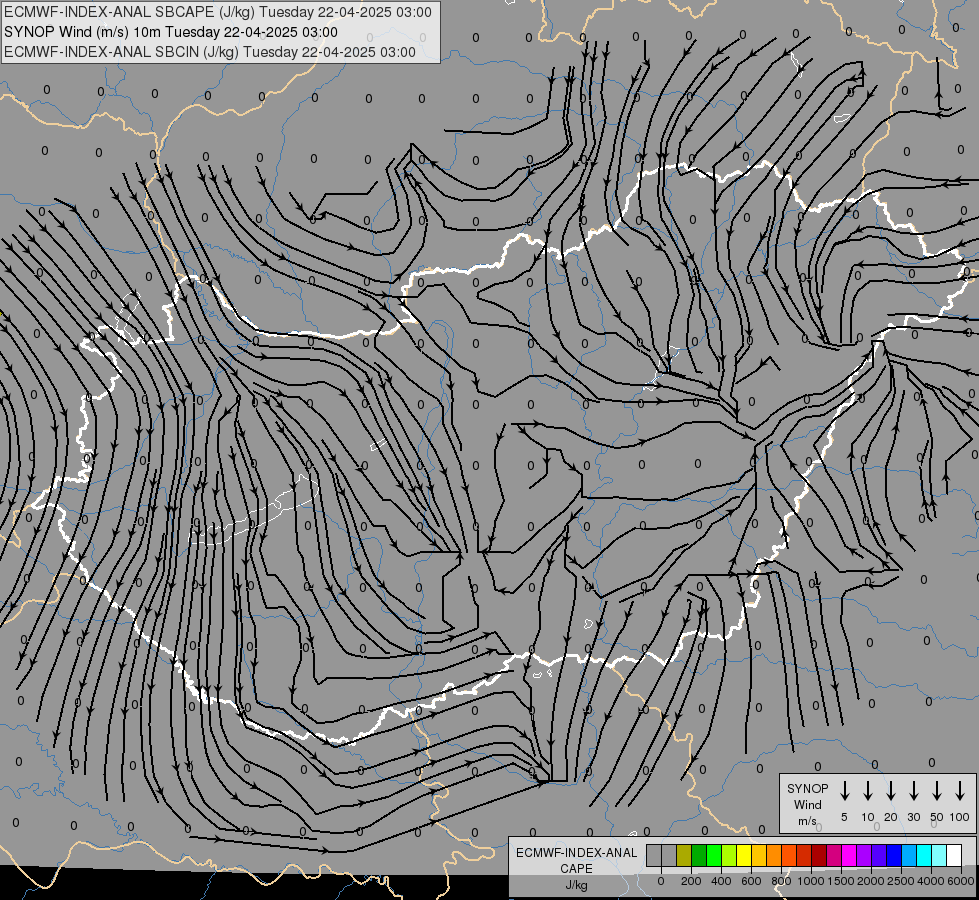
Task: Click the 1500 tick label in CAPE legend
Action: click(841, 881)
